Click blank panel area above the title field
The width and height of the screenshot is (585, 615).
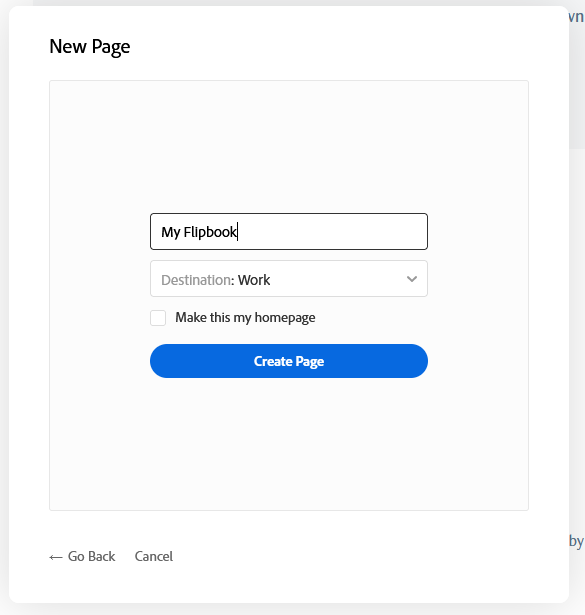[289, 147]
